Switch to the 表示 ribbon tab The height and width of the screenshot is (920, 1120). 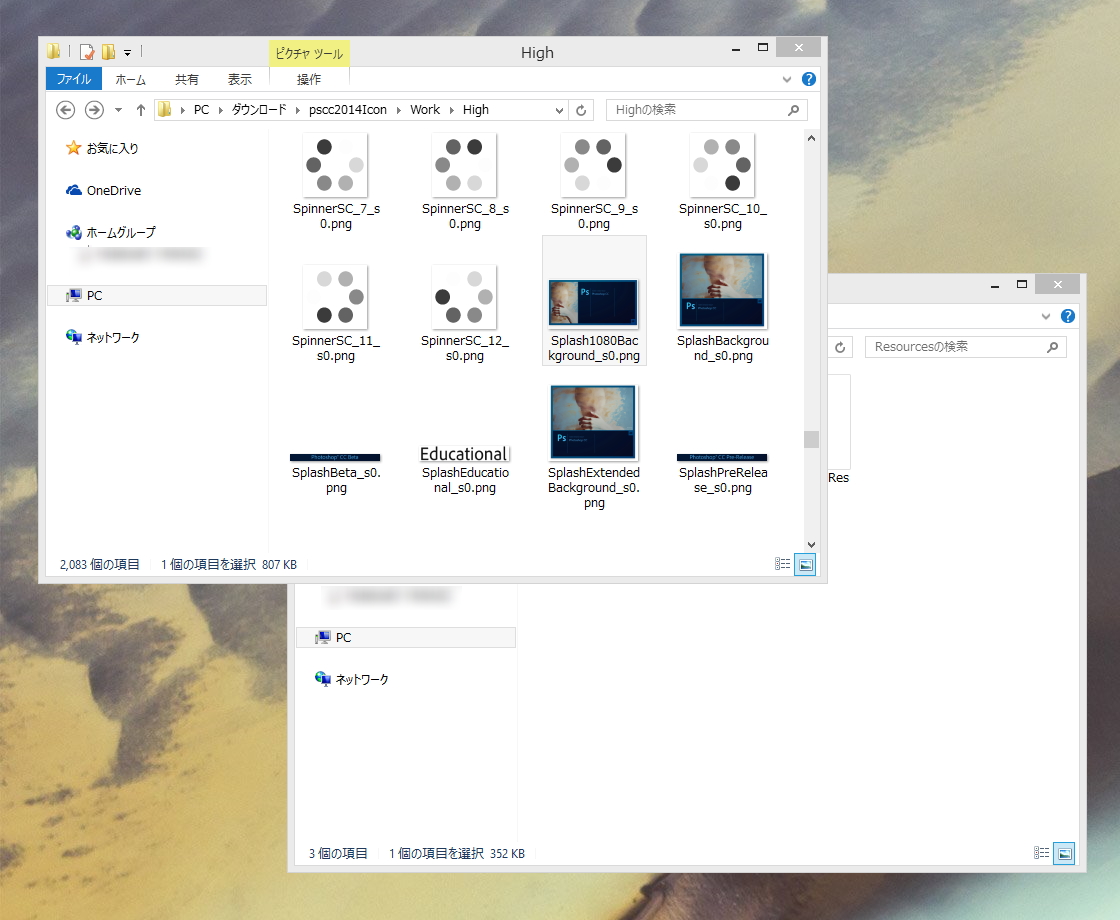tap(239, 79)
